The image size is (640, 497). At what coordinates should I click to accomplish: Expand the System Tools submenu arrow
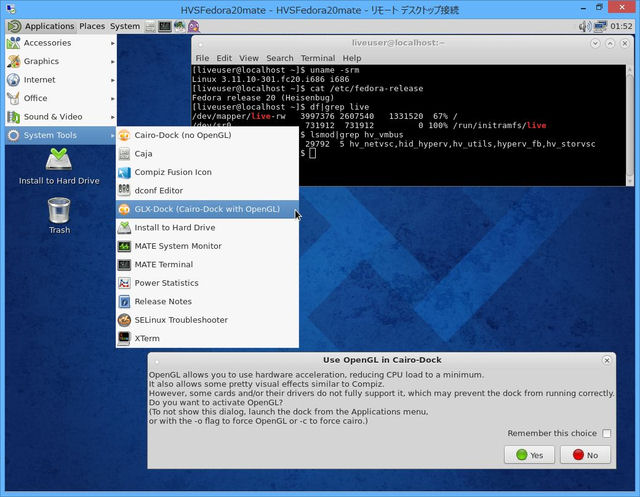pyautogui.click(x=113, y=135)
